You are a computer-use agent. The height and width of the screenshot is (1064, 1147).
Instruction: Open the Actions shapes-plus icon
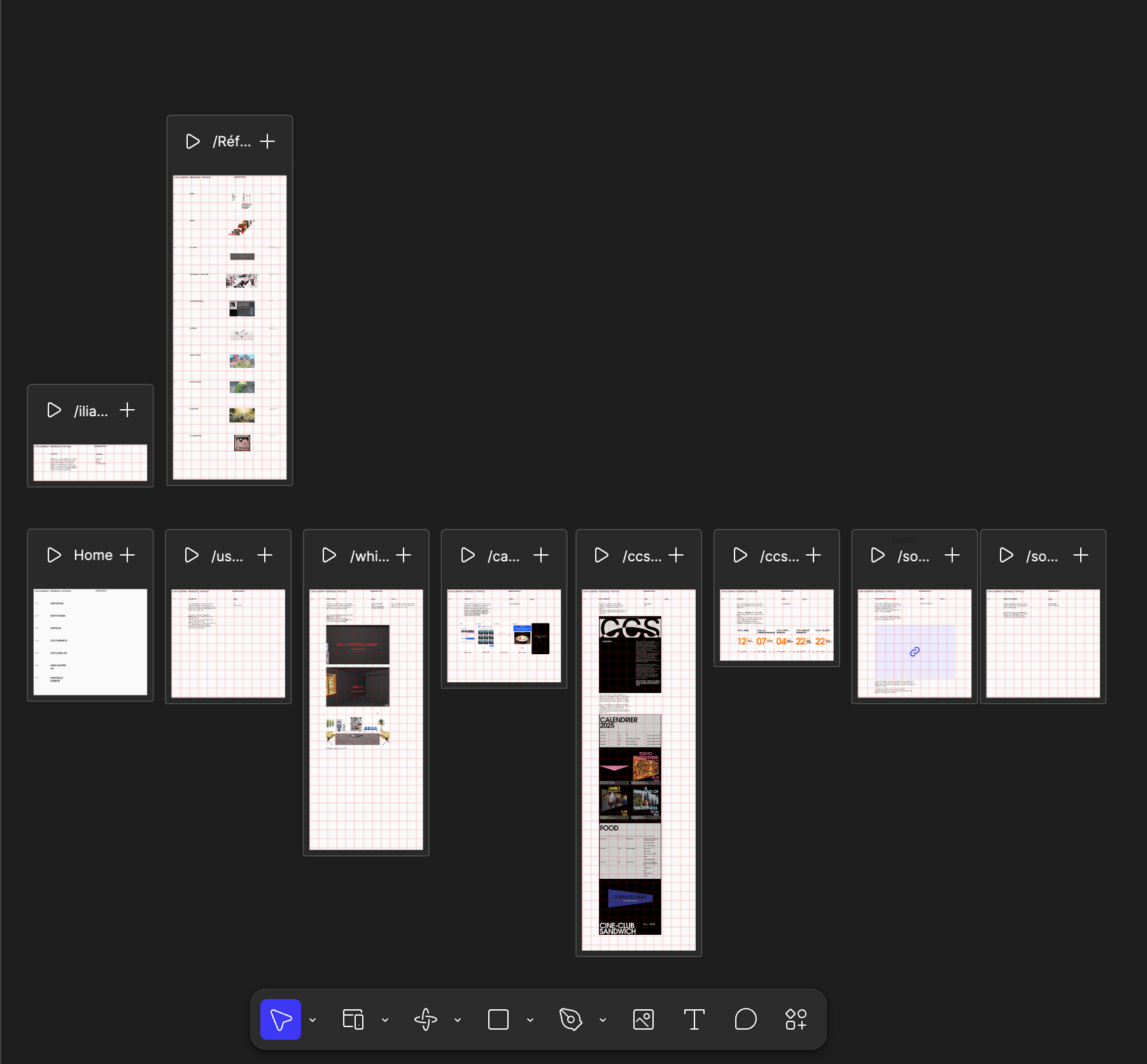(x=796, y=1019)
